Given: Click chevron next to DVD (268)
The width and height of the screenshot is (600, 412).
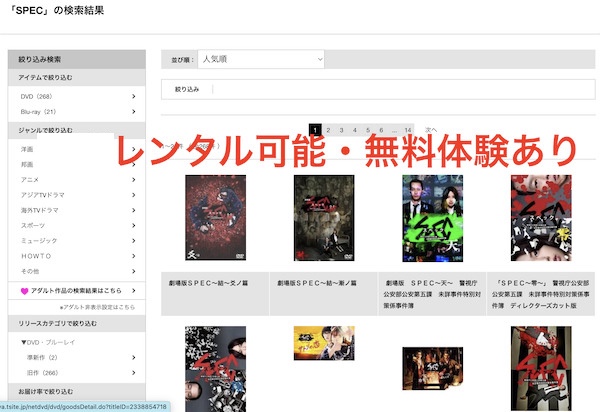Looking at the screenshot, I should tap(134, 96).
